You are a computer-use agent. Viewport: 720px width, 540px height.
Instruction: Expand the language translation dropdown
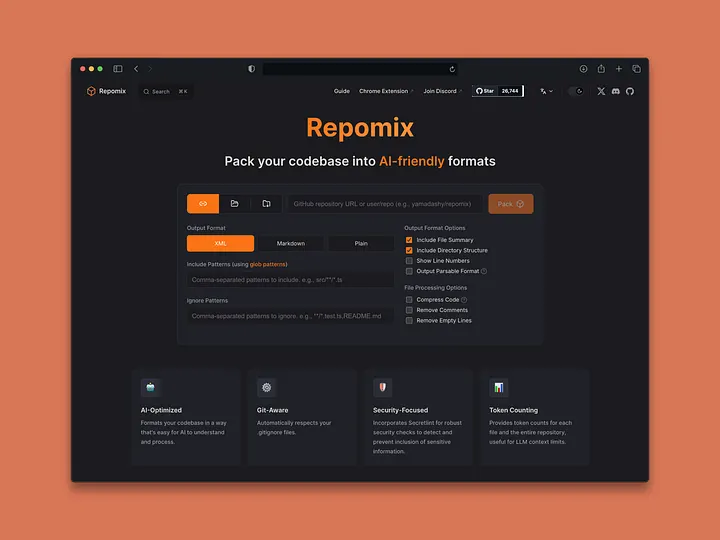click(546, 91)
